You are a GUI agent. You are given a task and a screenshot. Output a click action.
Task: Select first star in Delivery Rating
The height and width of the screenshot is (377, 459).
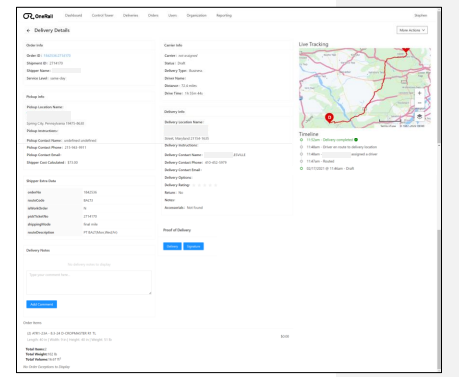[x=194, y=185]
